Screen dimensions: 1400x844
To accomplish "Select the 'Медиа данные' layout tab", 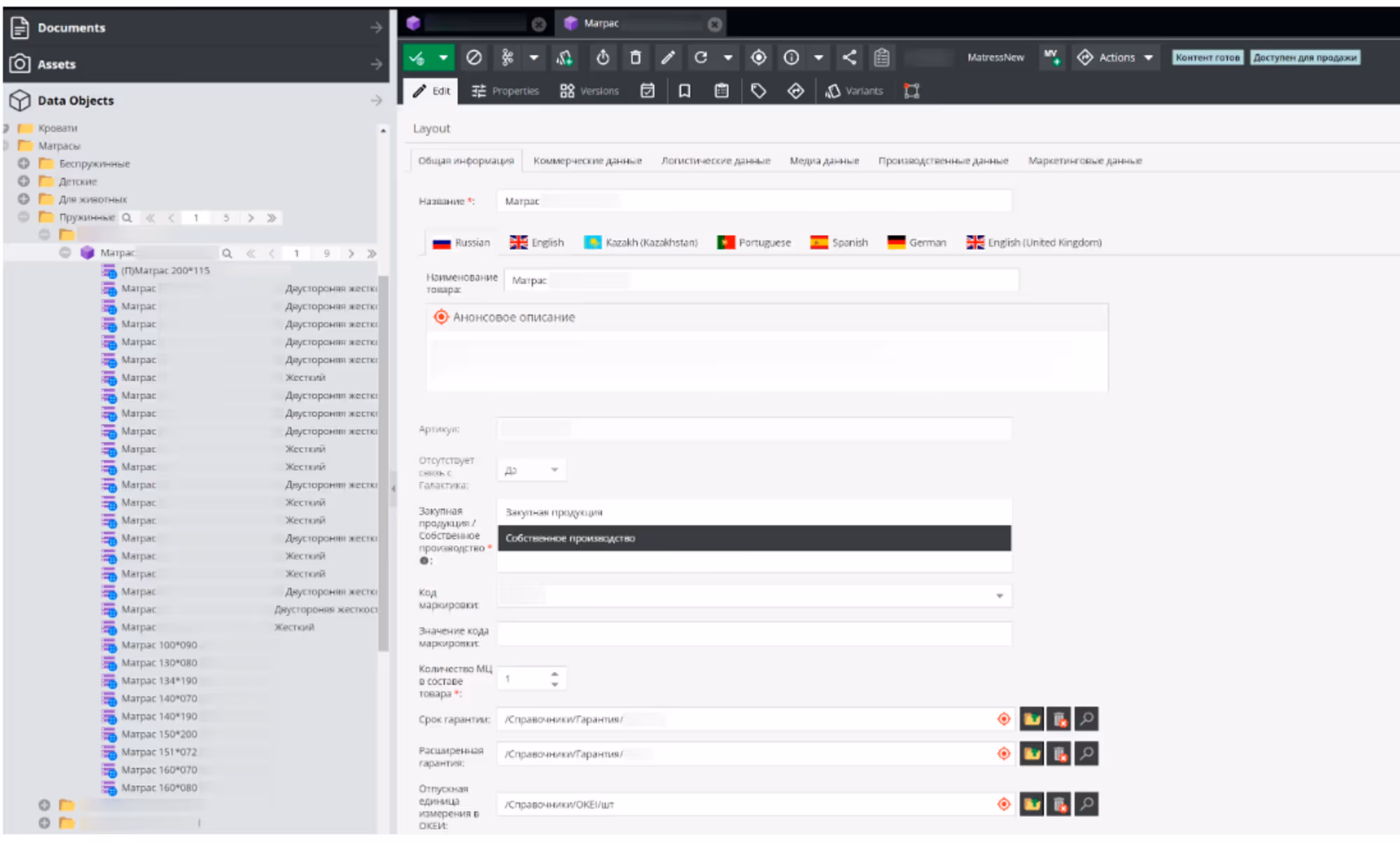I will (824, 160).
